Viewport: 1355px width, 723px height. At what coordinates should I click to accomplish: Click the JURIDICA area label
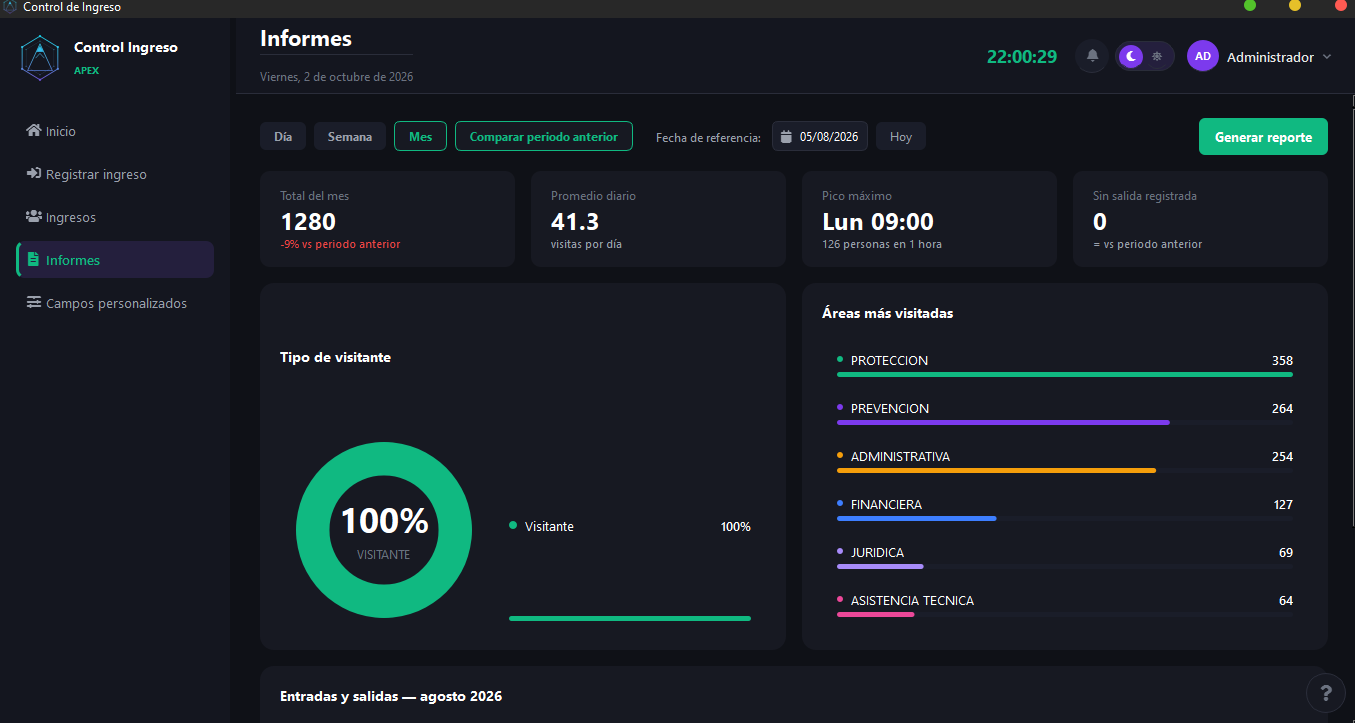(877, 552)
